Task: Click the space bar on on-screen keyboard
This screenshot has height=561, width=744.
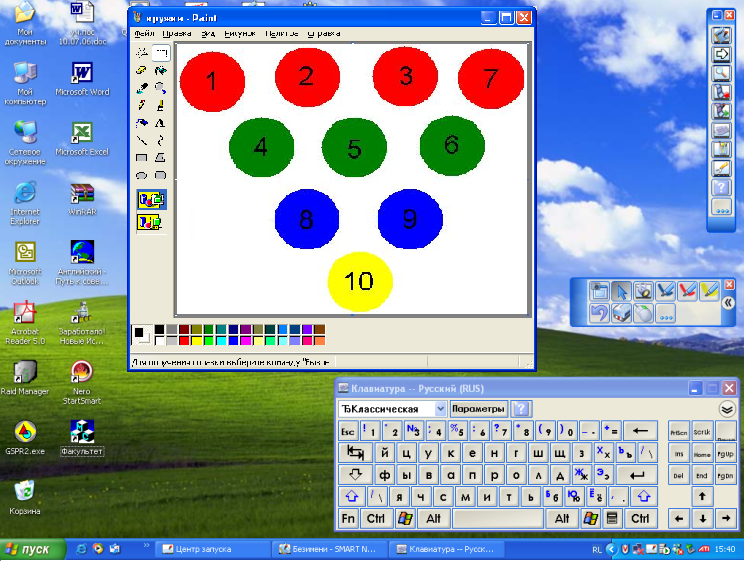Action: (498, 518)
